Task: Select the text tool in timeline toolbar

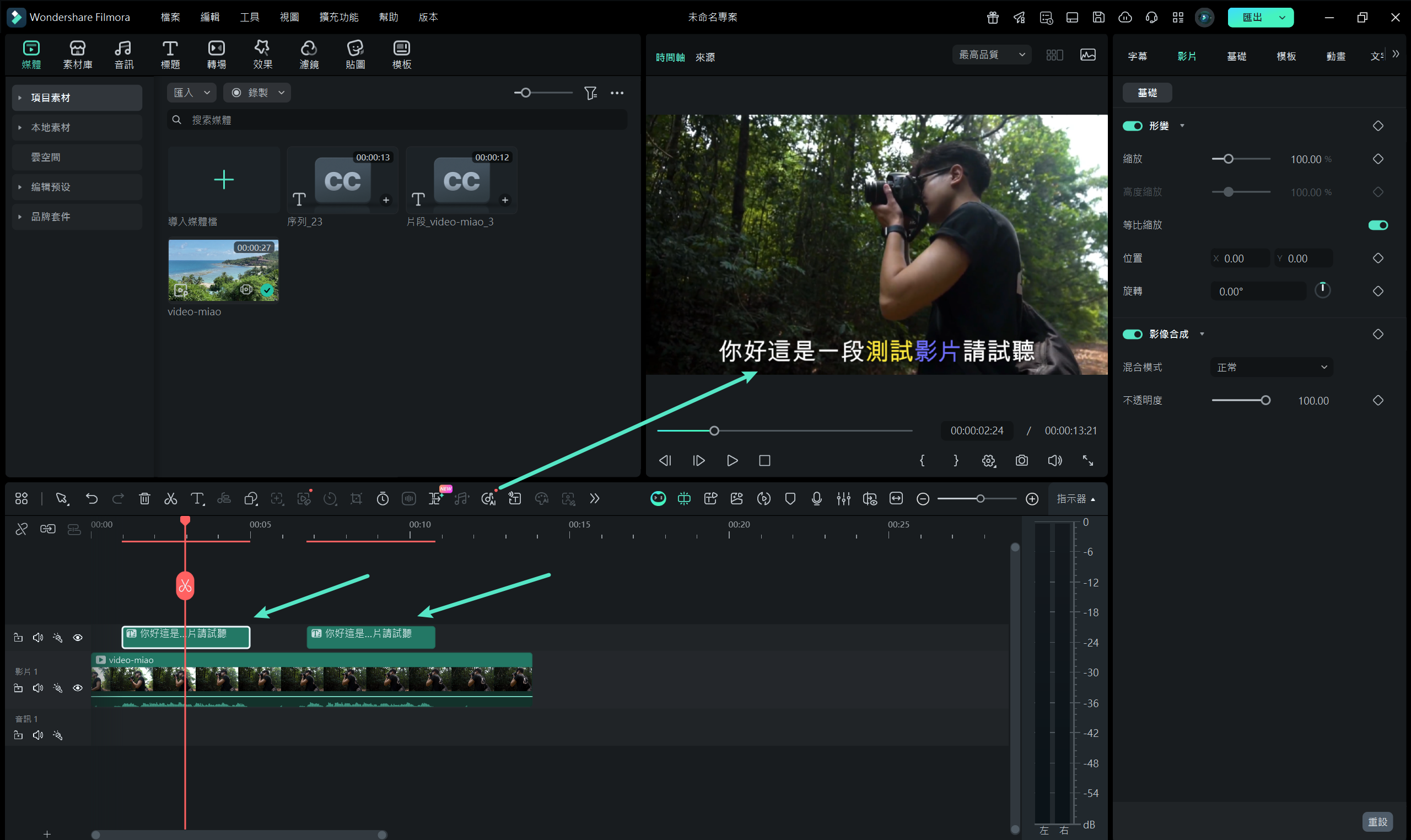Action: coord(196,499)
